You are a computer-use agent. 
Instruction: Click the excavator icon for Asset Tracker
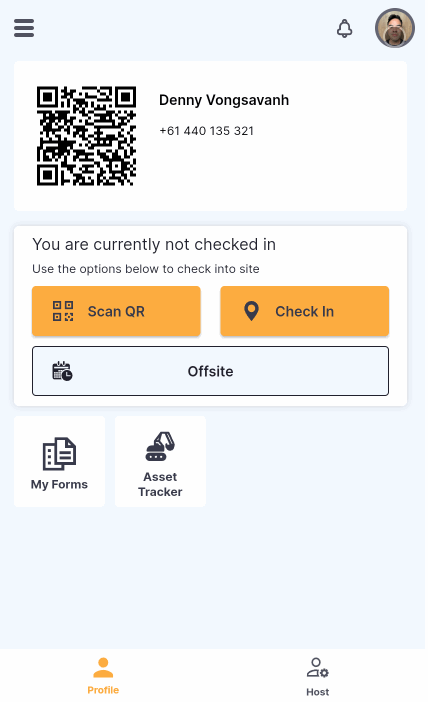[160, 446]
